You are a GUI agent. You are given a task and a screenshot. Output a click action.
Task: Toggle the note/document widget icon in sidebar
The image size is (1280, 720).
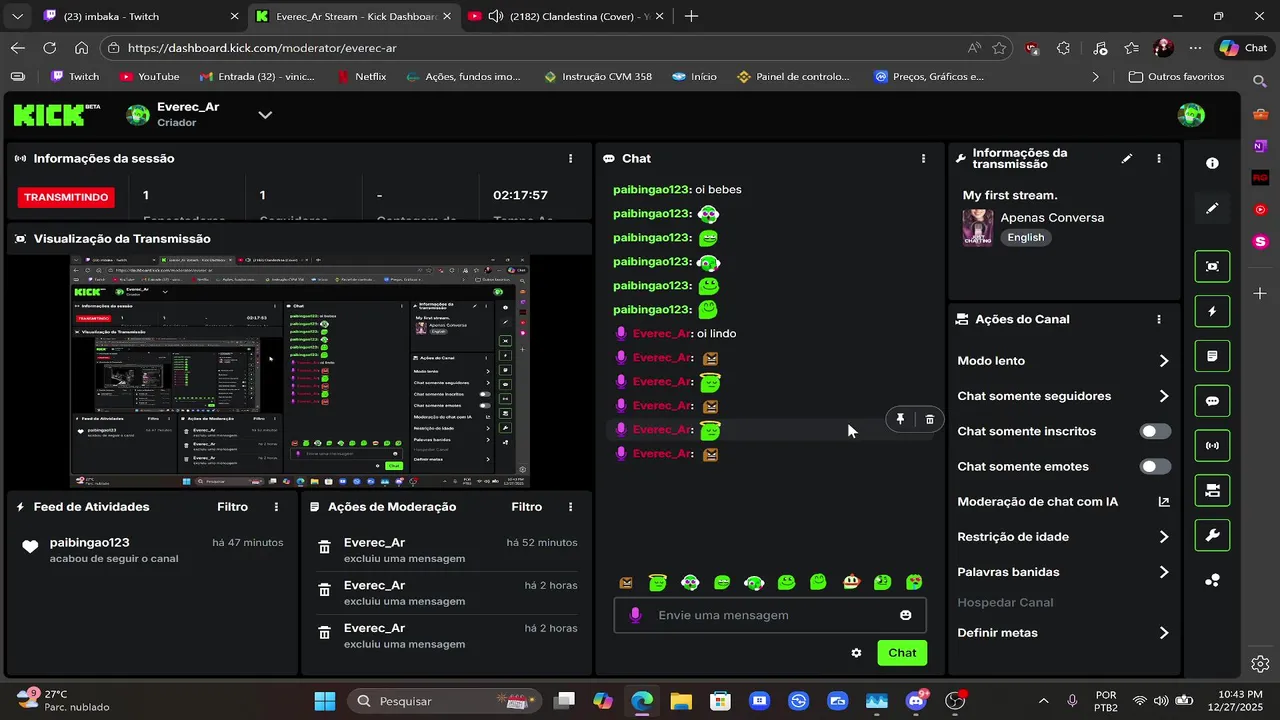point(1212,356)
